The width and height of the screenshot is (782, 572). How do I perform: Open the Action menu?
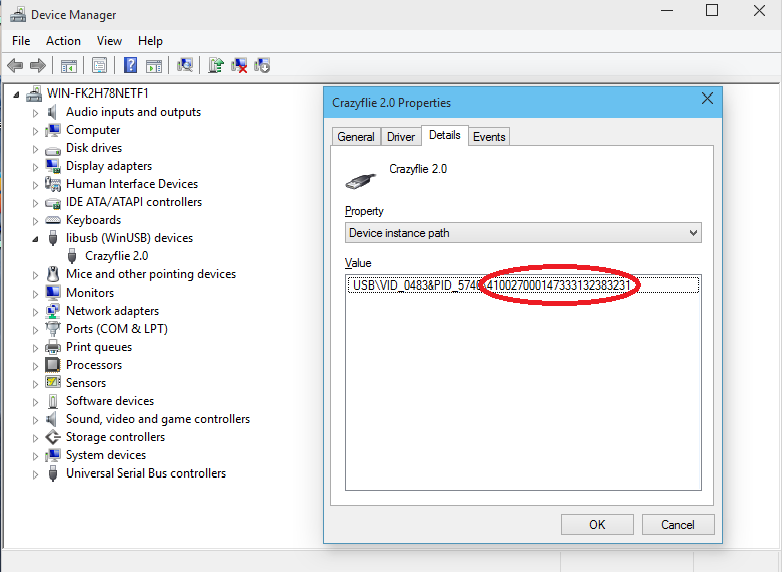[x=63, y=41]
